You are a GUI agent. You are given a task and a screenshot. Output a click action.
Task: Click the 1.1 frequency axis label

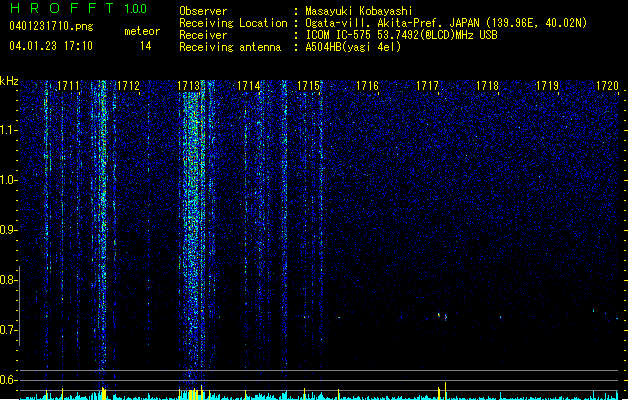tap(8, 130)
